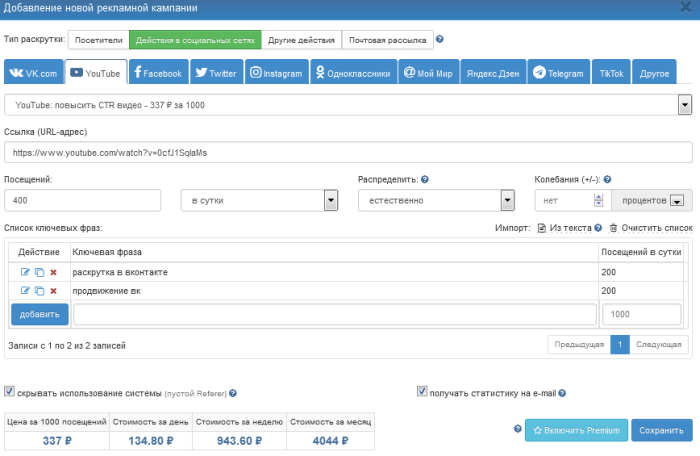The image size is (700, 456).
Task: Click help icon beside Распределить label
Action: coord(425,179)
